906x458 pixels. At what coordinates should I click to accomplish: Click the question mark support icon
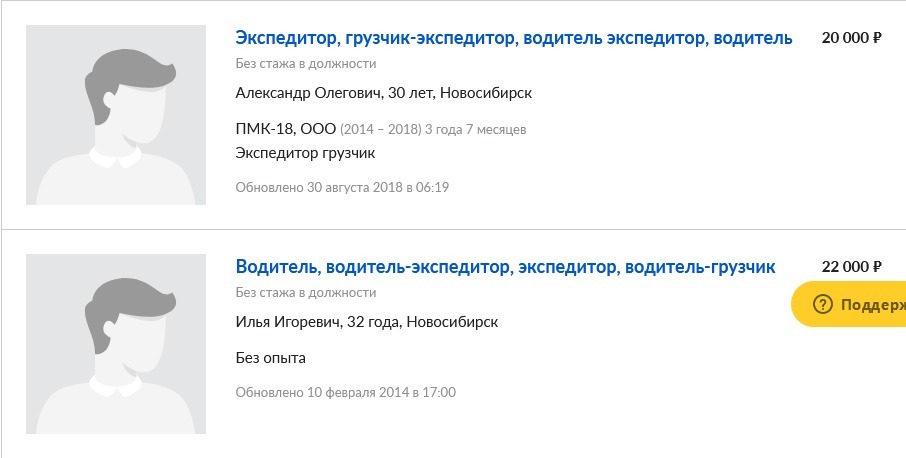pos(822,304)
